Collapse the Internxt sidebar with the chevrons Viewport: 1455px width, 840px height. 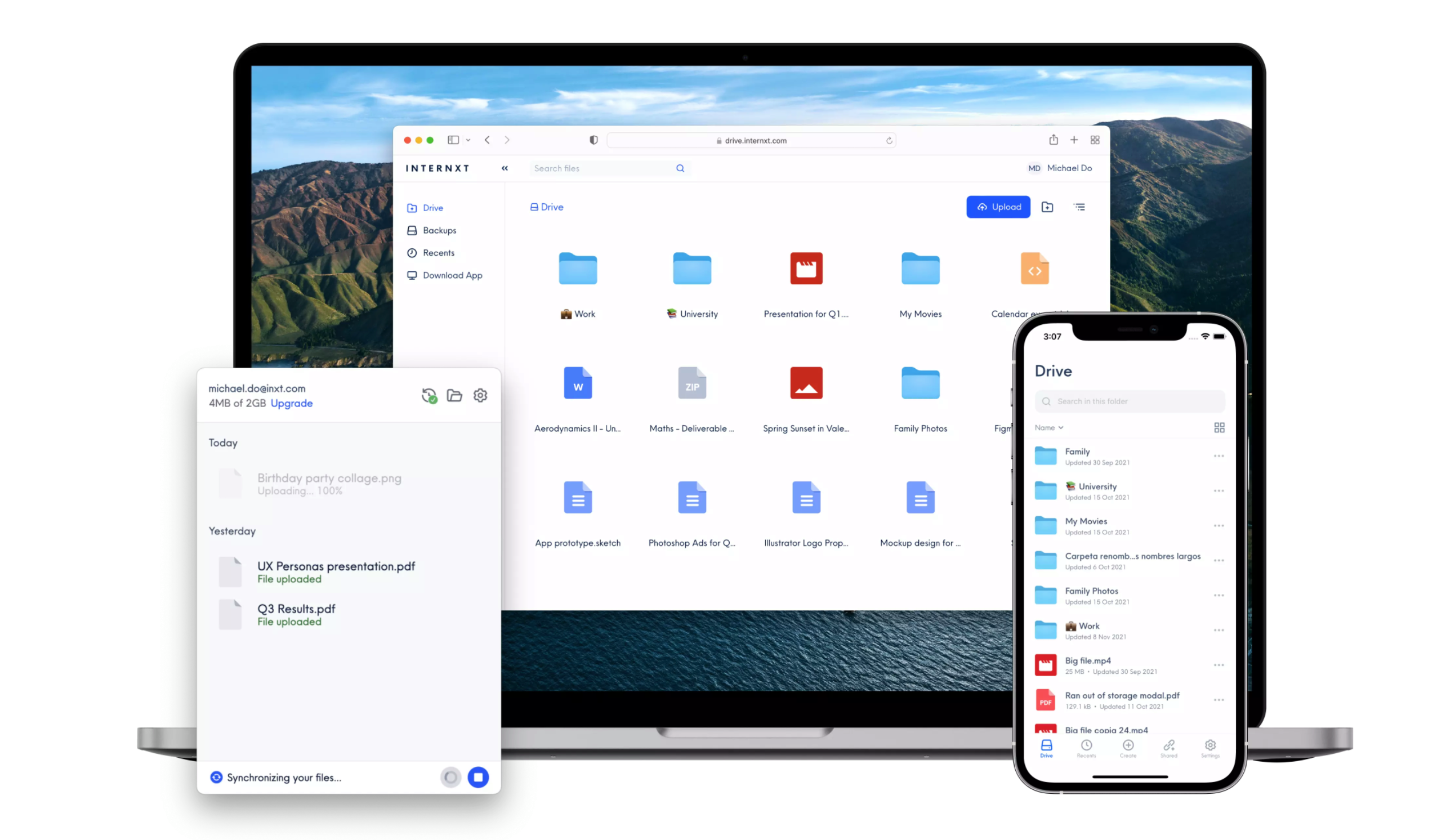pos(505,168)
